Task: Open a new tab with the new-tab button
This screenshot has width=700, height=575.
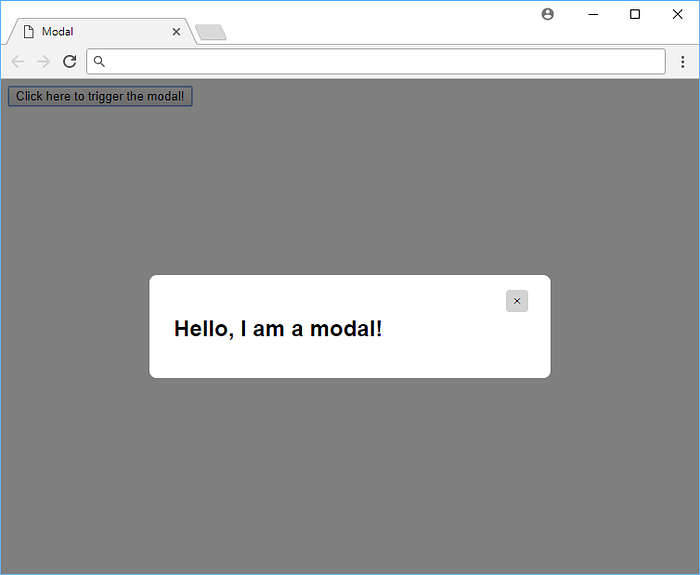Action: point(211,32)
